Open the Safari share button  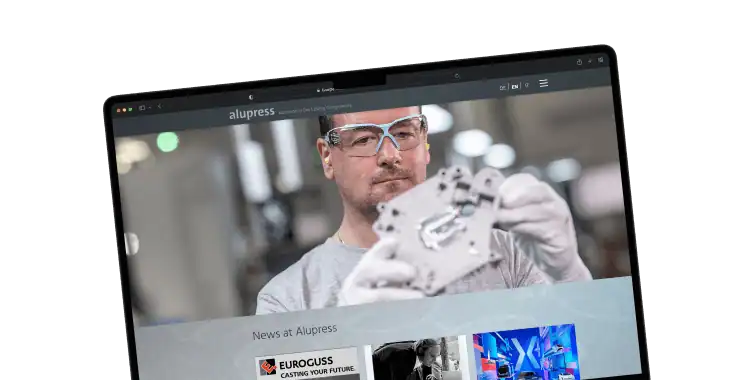click(579, 62)
